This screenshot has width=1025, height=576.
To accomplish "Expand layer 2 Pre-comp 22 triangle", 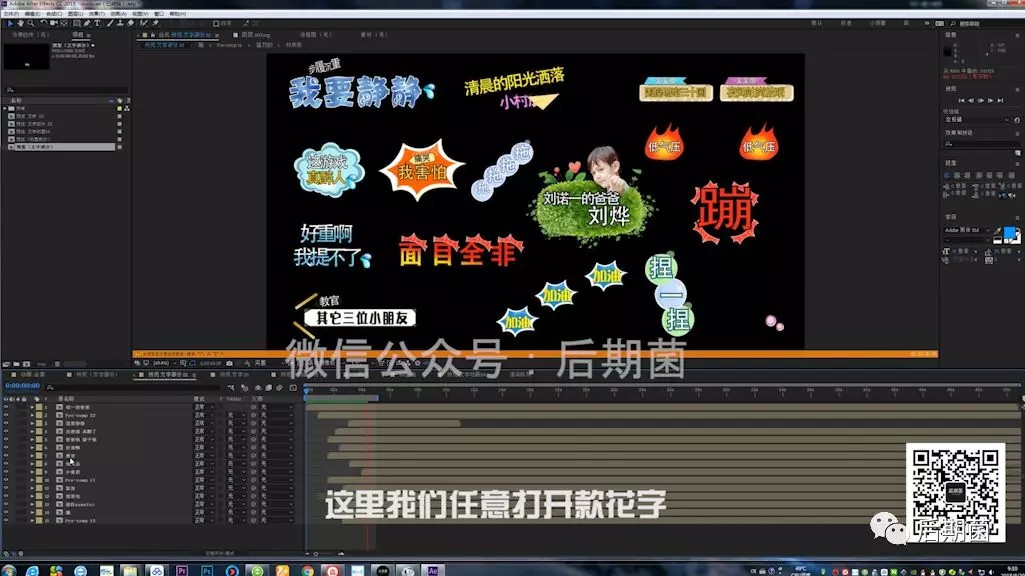I will (32, 415).
